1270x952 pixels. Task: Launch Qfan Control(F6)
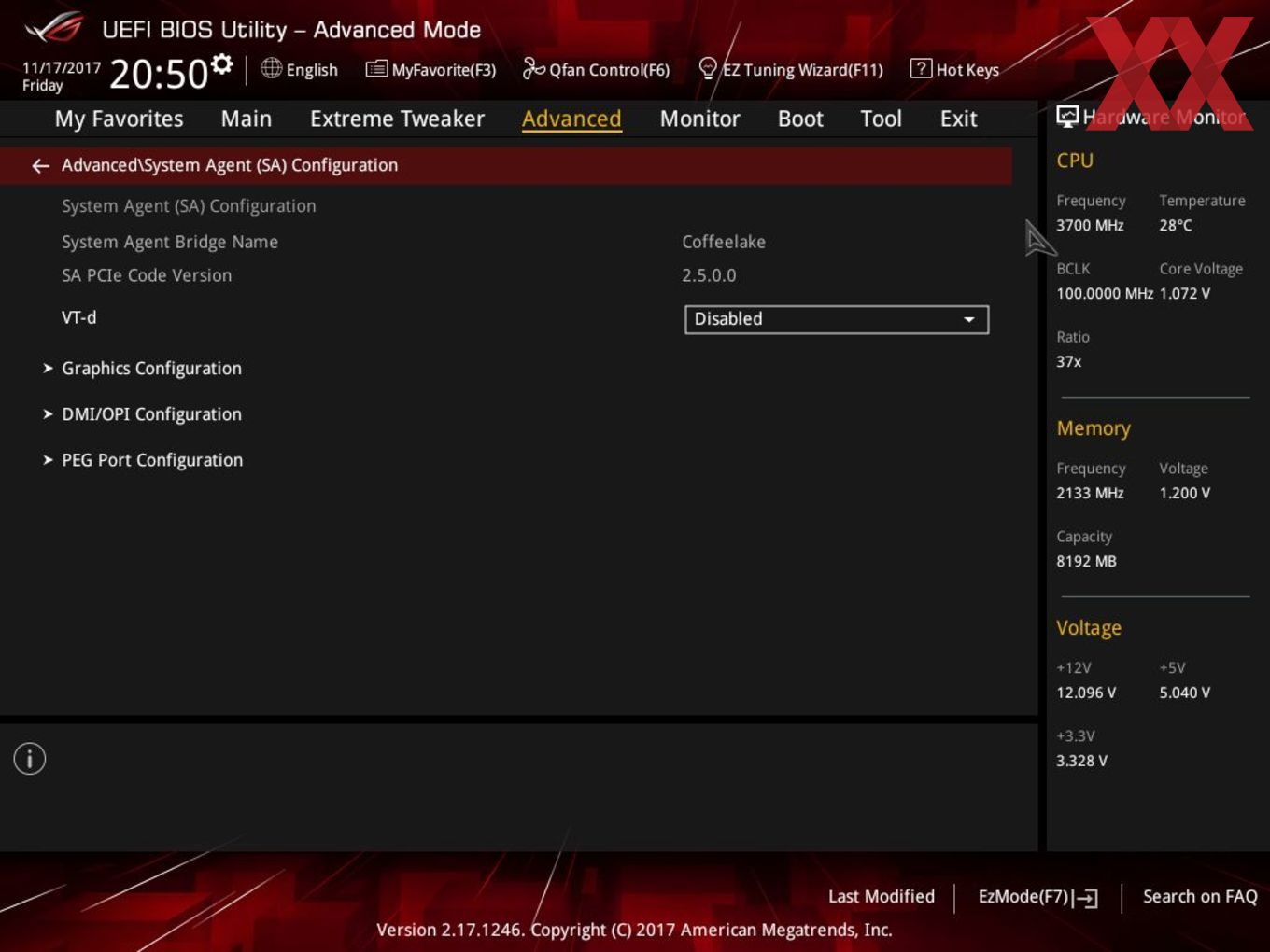coord(596,69)
